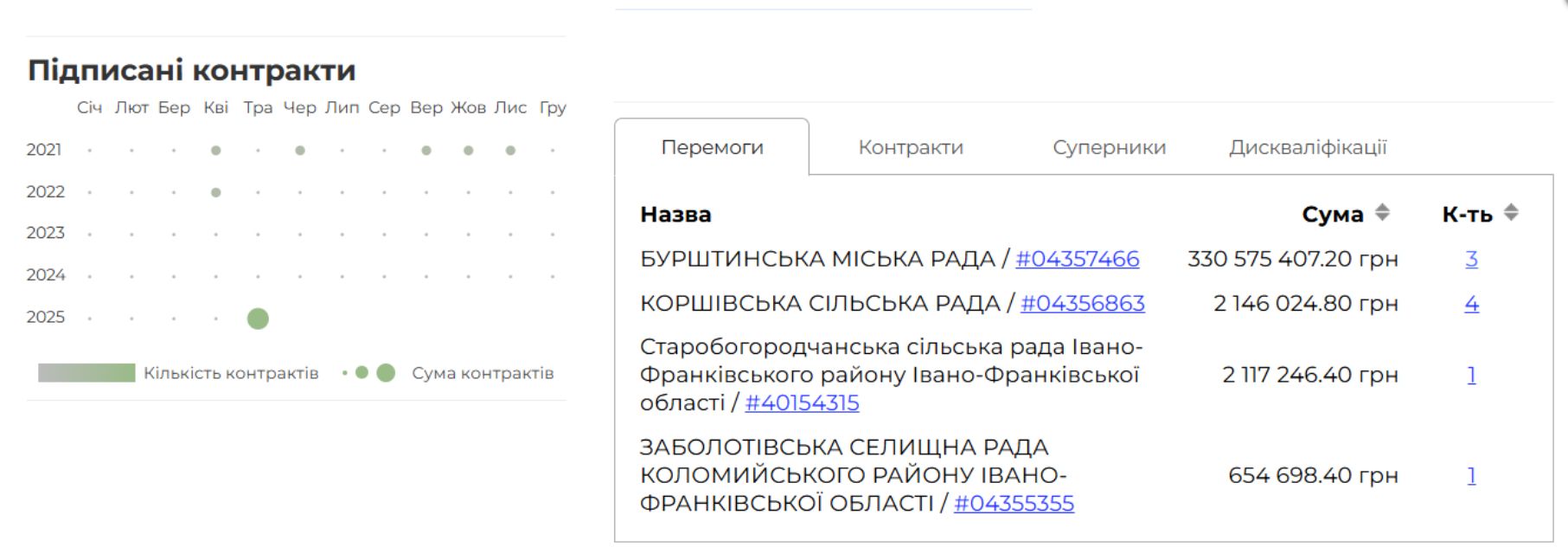The width and height of the screenshot is (1568, 547).
Task: Click the count 1 in Заболотівська row
Action: tap(1471, 476)
